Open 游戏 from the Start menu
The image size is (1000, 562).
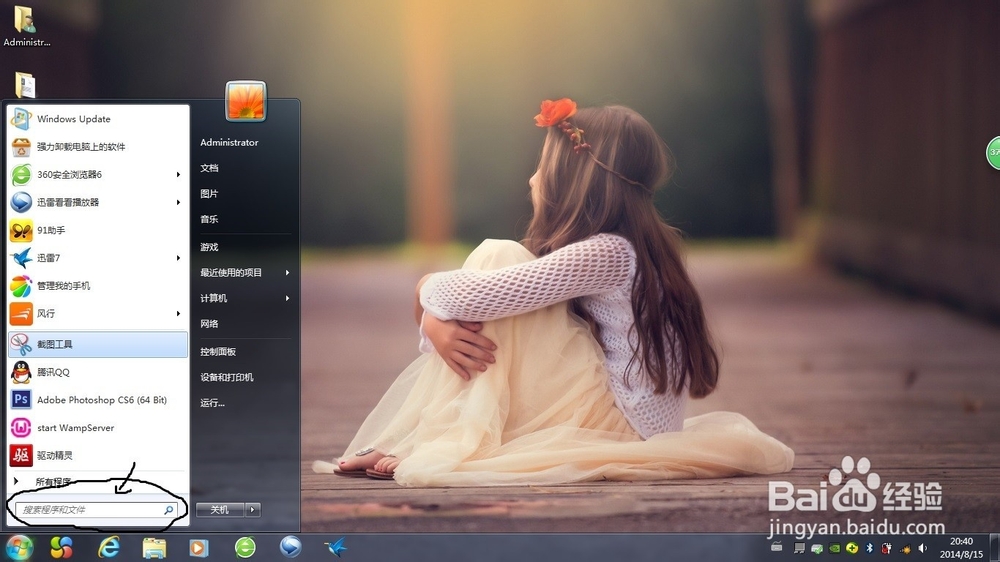[209, 247]
